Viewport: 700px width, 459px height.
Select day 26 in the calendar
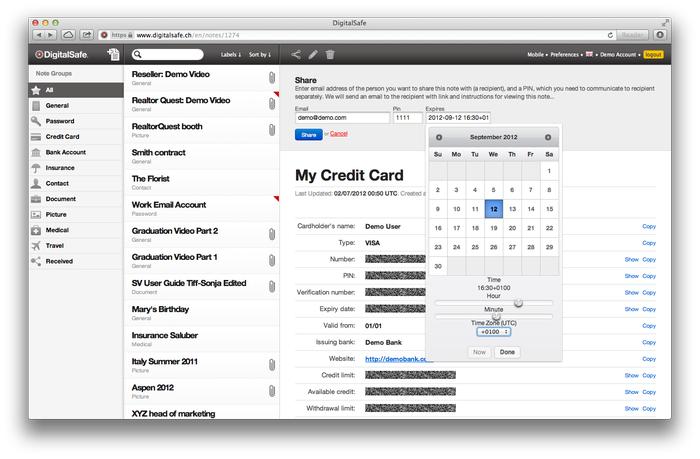pos(493,247)
